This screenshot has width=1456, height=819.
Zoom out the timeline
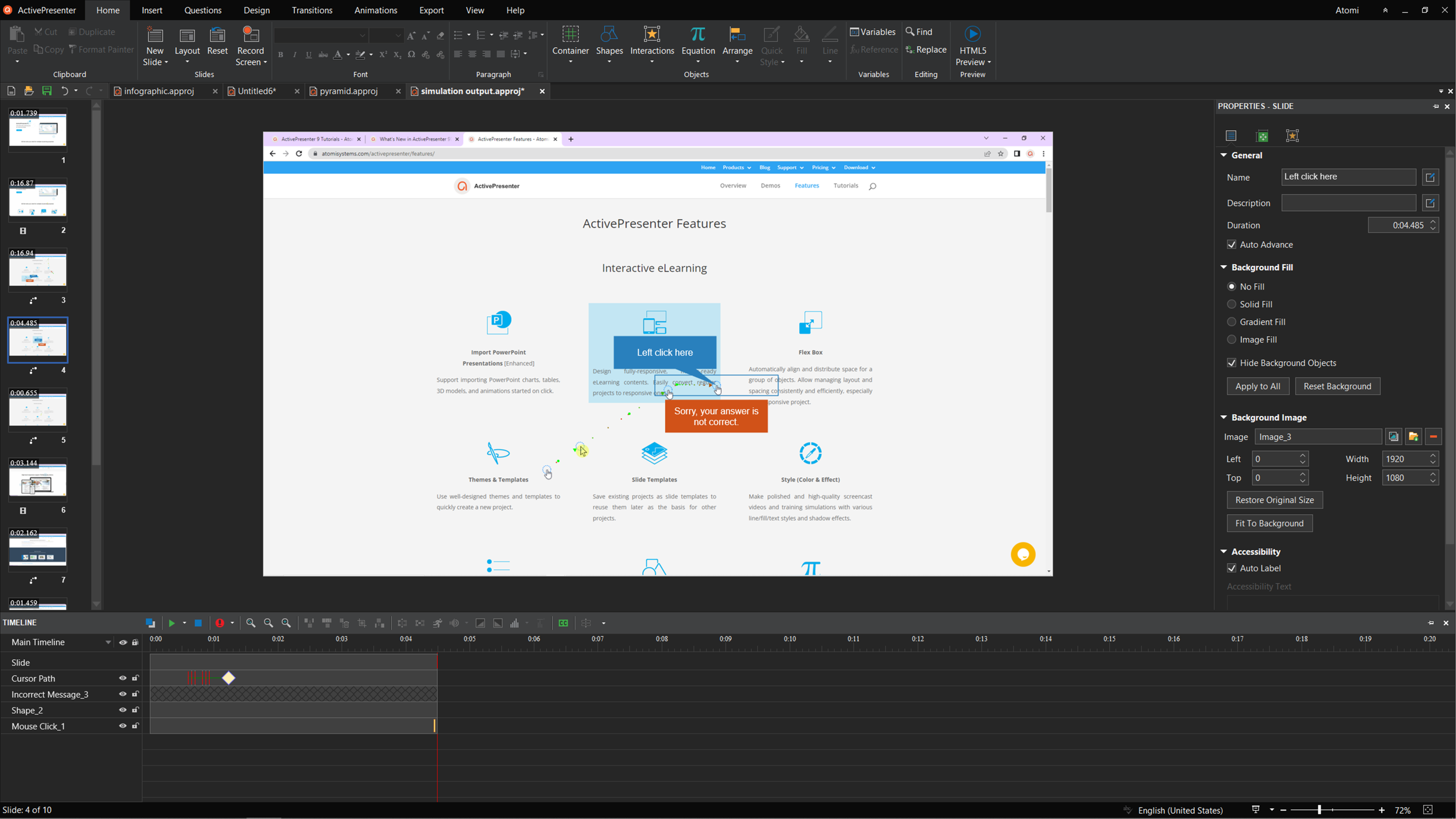[x=268, y=623]
